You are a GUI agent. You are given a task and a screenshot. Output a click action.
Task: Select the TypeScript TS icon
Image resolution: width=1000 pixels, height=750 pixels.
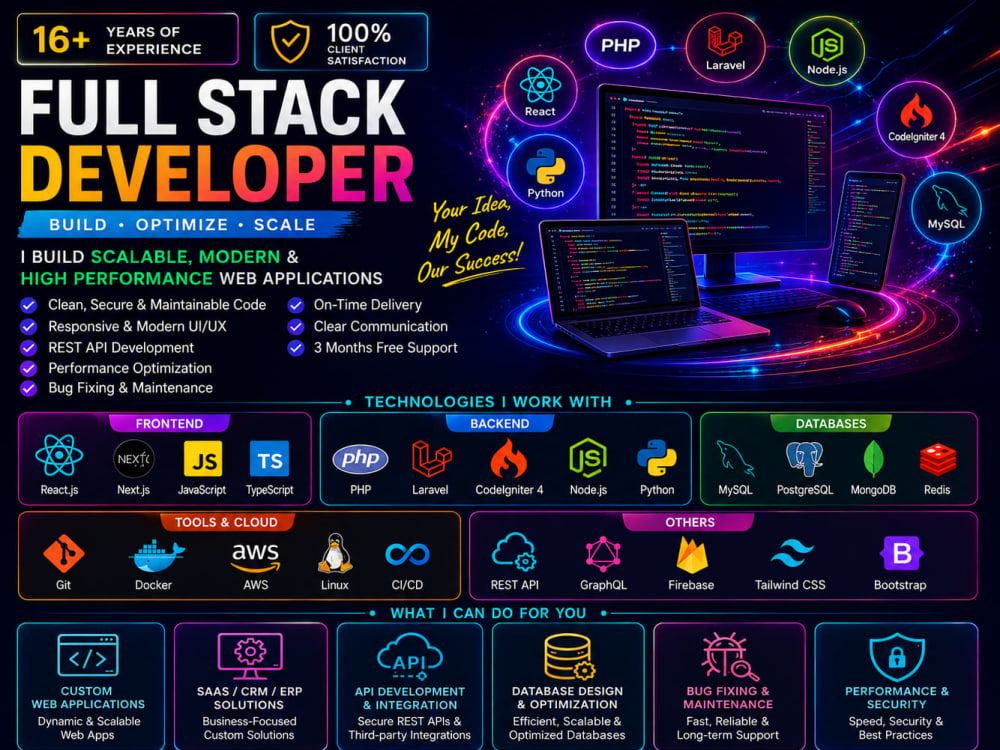click(x=269, y=459)
